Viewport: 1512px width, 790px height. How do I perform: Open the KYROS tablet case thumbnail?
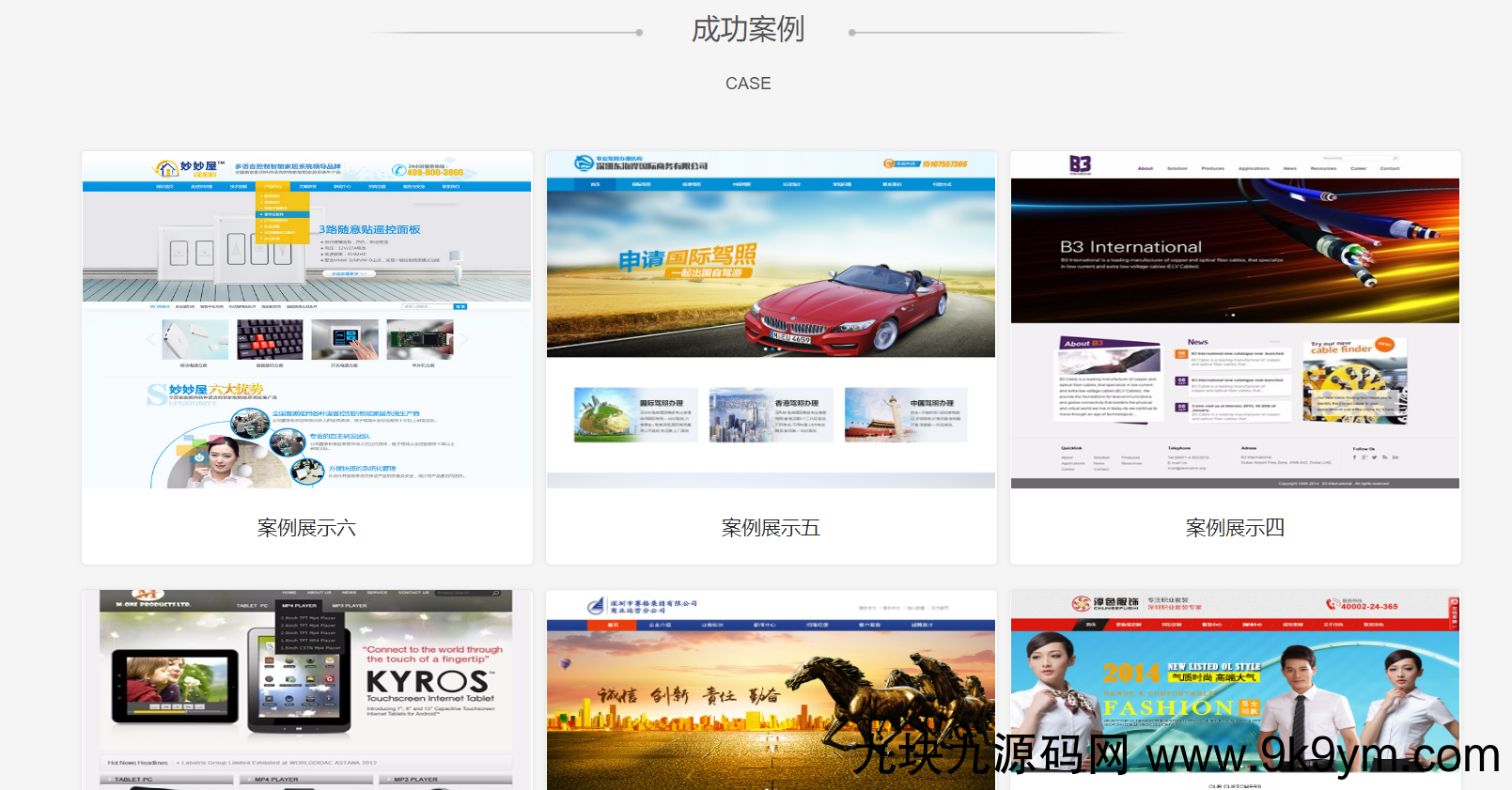click(x=306, y=689)
